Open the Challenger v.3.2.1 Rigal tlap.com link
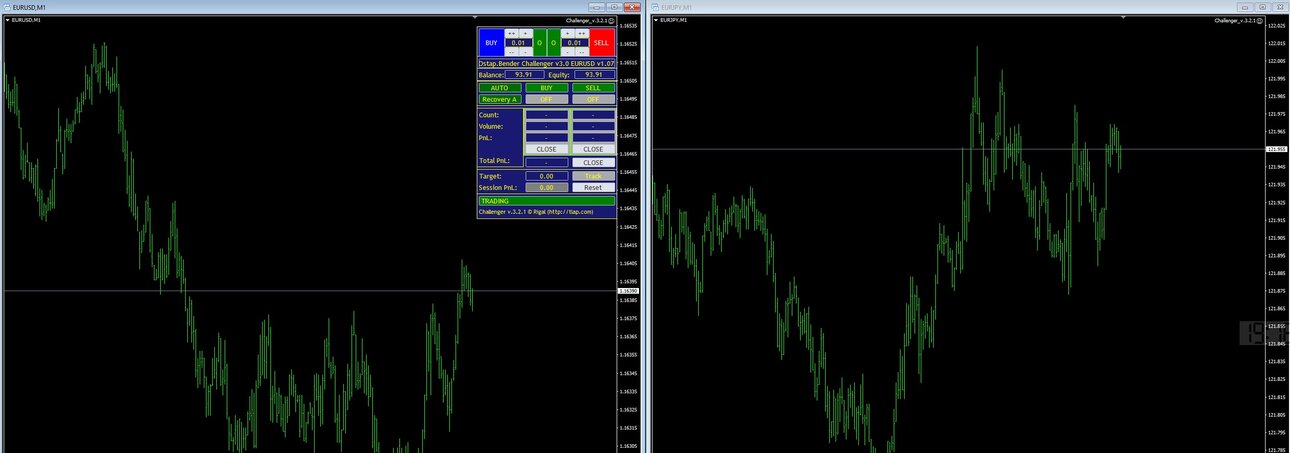The height and width of the screenshot is (453, 1290). [536, 212]
